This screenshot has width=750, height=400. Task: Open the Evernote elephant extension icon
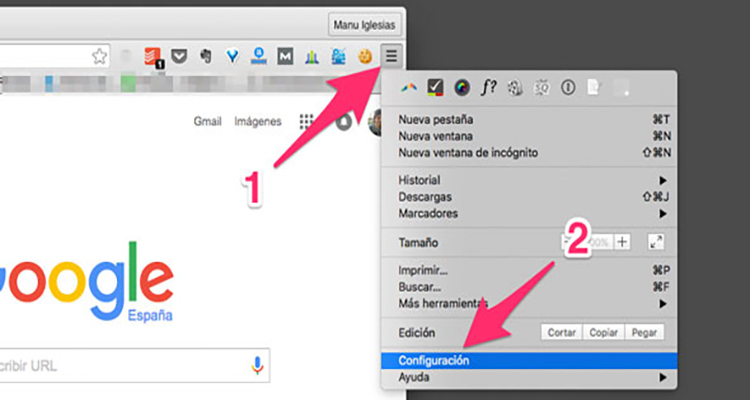[205, 56]
